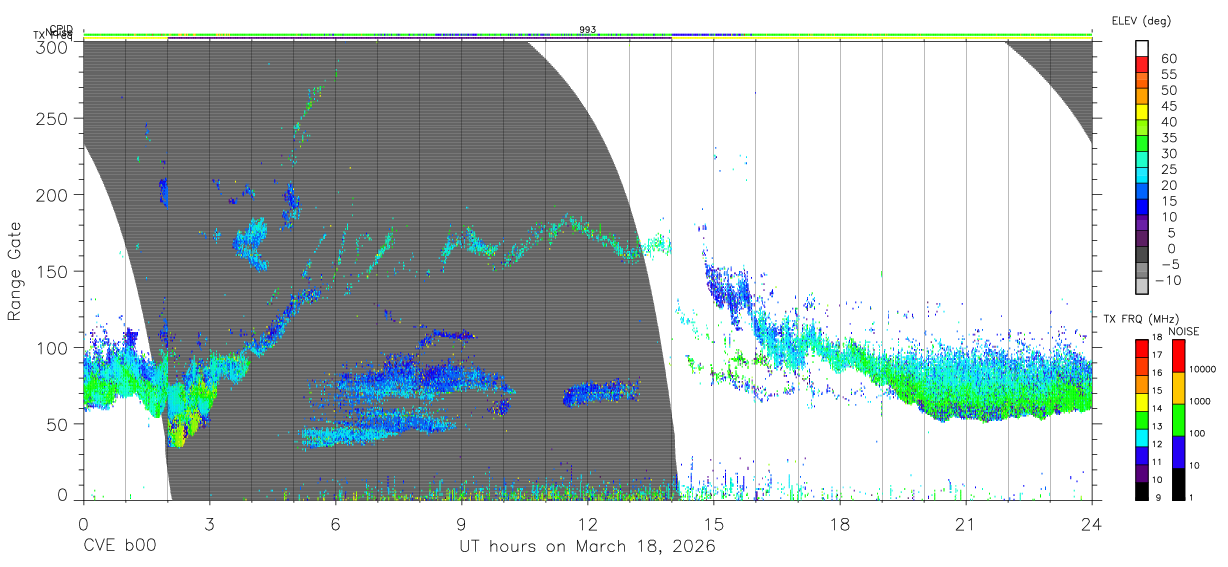This screenshot has height=567, width=1228.
Task: Select the 200 tick on Range Gate axis
Action: click(52, 195)
